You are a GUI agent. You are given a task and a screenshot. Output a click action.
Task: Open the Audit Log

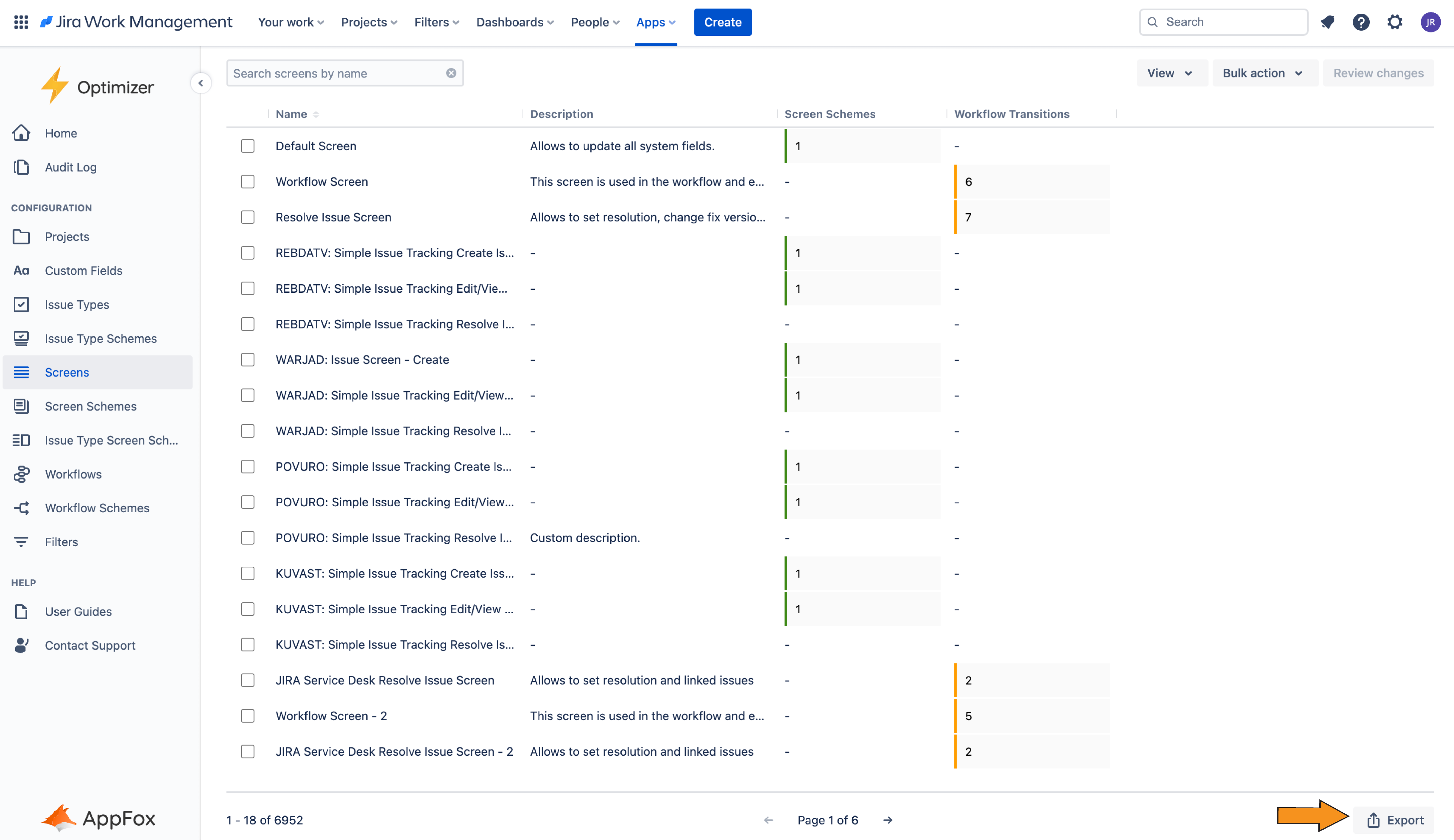tap(70, 167)
